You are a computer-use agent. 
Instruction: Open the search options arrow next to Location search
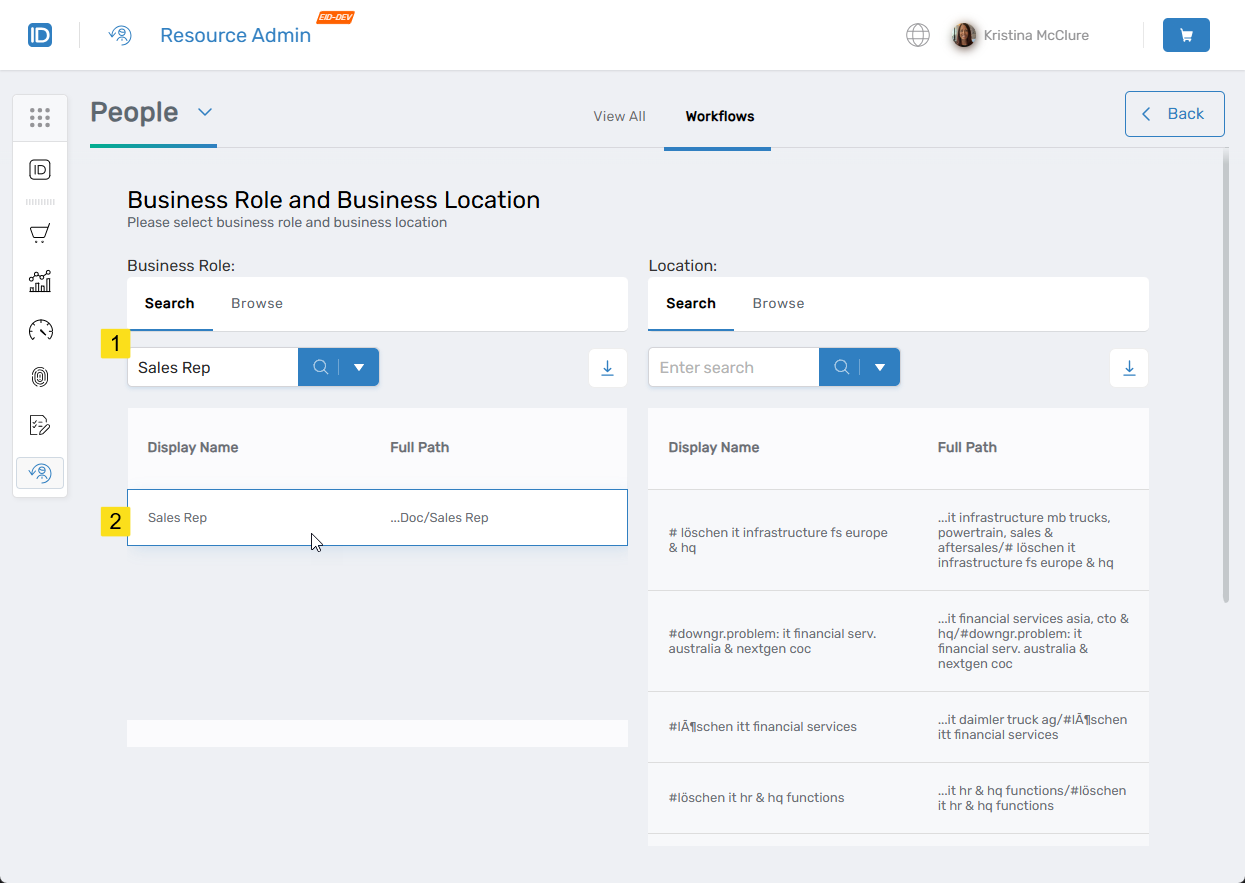coord(880,367)
